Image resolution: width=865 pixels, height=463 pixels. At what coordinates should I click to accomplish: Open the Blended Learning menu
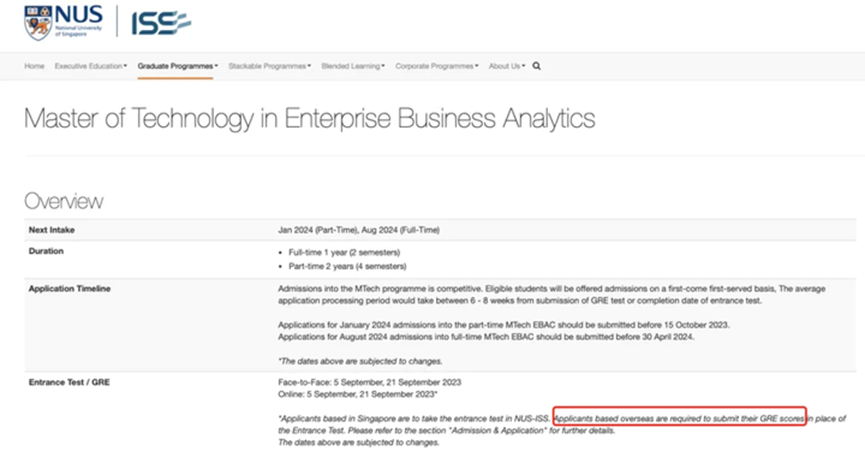[x=353, y=66]
